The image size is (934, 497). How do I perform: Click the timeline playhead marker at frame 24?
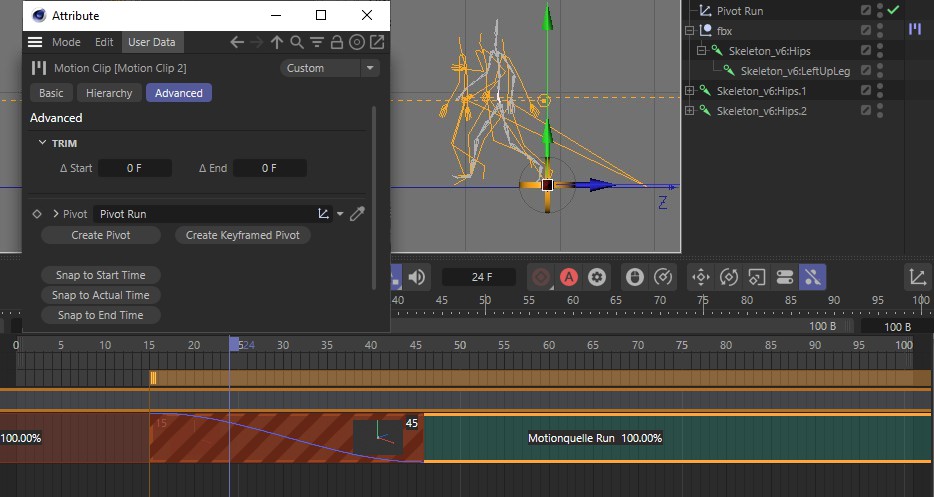(x=234, y=344)
